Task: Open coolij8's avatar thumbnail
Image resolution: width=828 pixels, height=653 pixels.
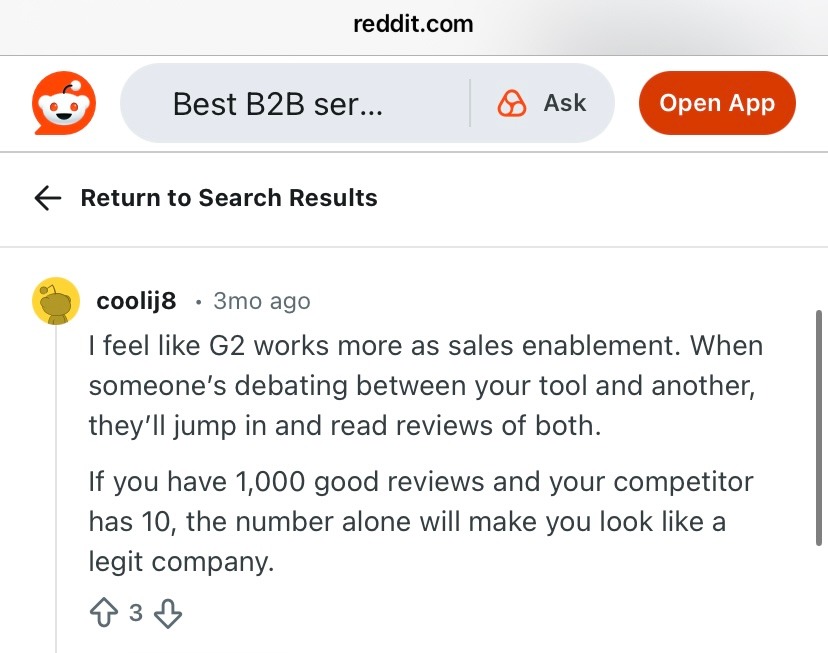Action: tap(57, 301)
